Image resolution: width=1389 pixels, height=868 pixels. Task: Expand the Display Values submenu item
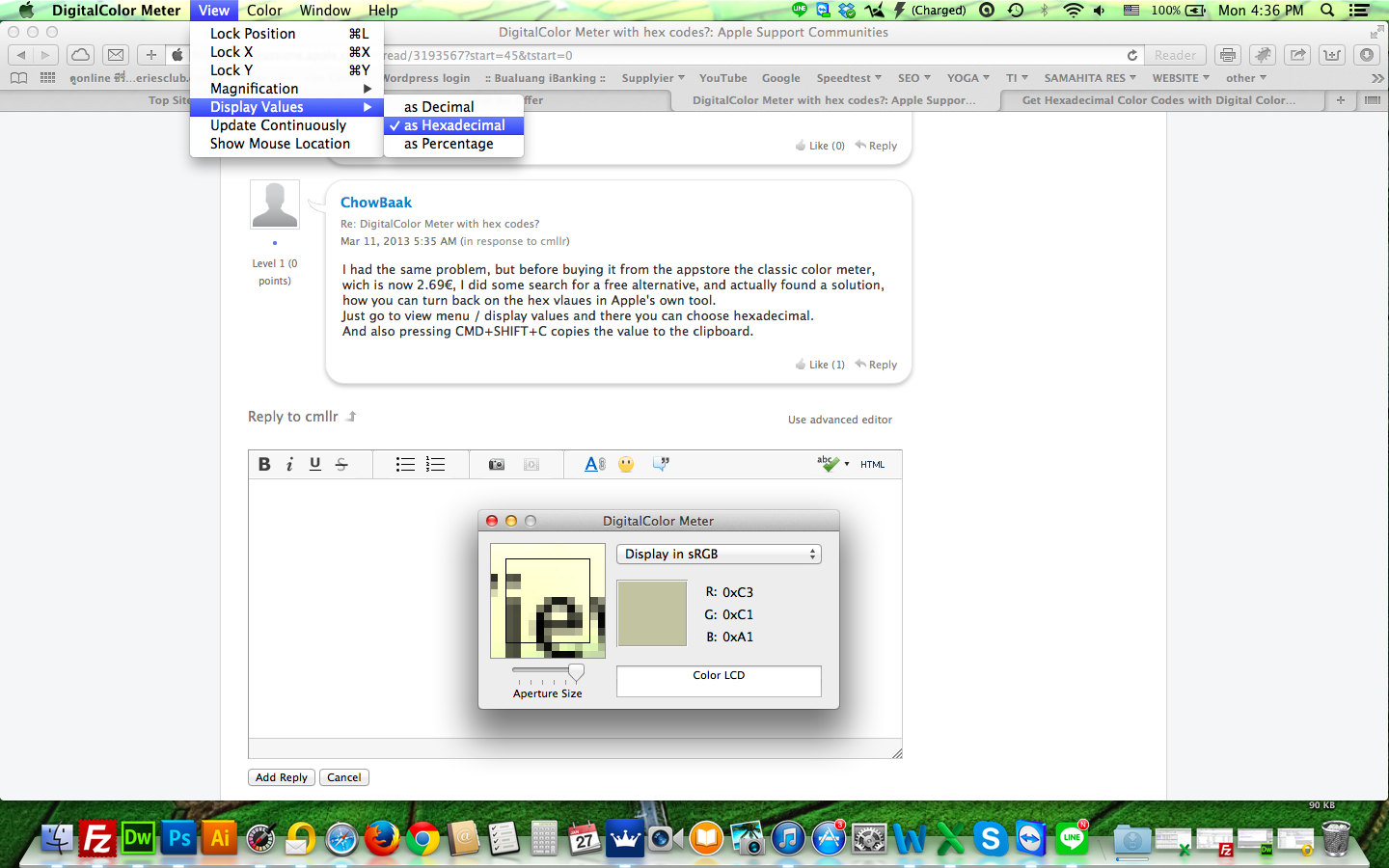click(x=286, y=107)
